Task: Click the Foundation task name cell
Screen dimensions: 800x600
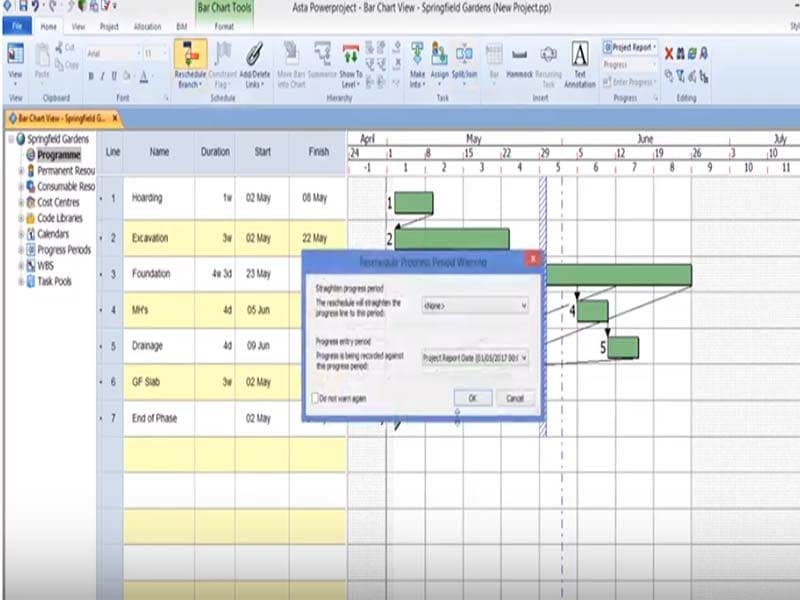Action: (159, 274)
